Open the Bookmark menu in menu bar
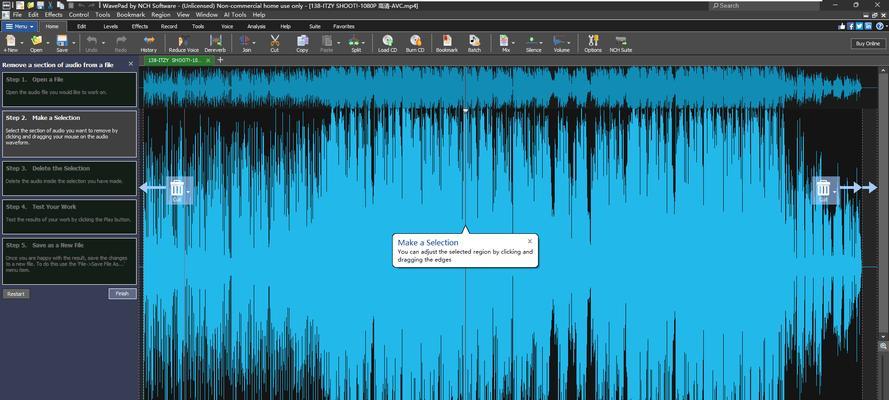The height and width of the screenshot is (400, 889). pos(130,15)
